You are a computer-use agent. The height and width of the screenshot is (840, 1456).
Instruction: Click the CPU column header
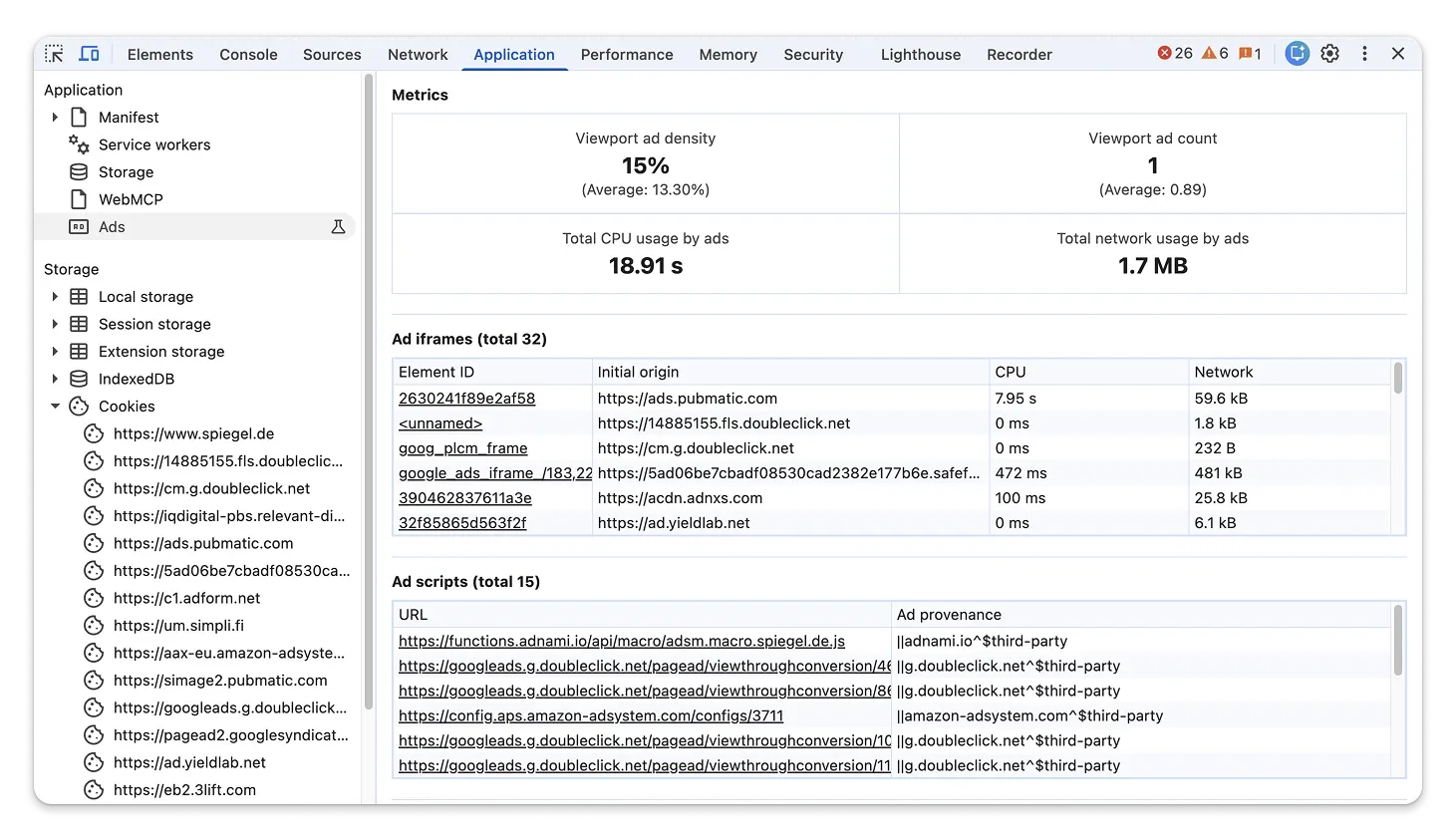click(x=1088, y=372)
